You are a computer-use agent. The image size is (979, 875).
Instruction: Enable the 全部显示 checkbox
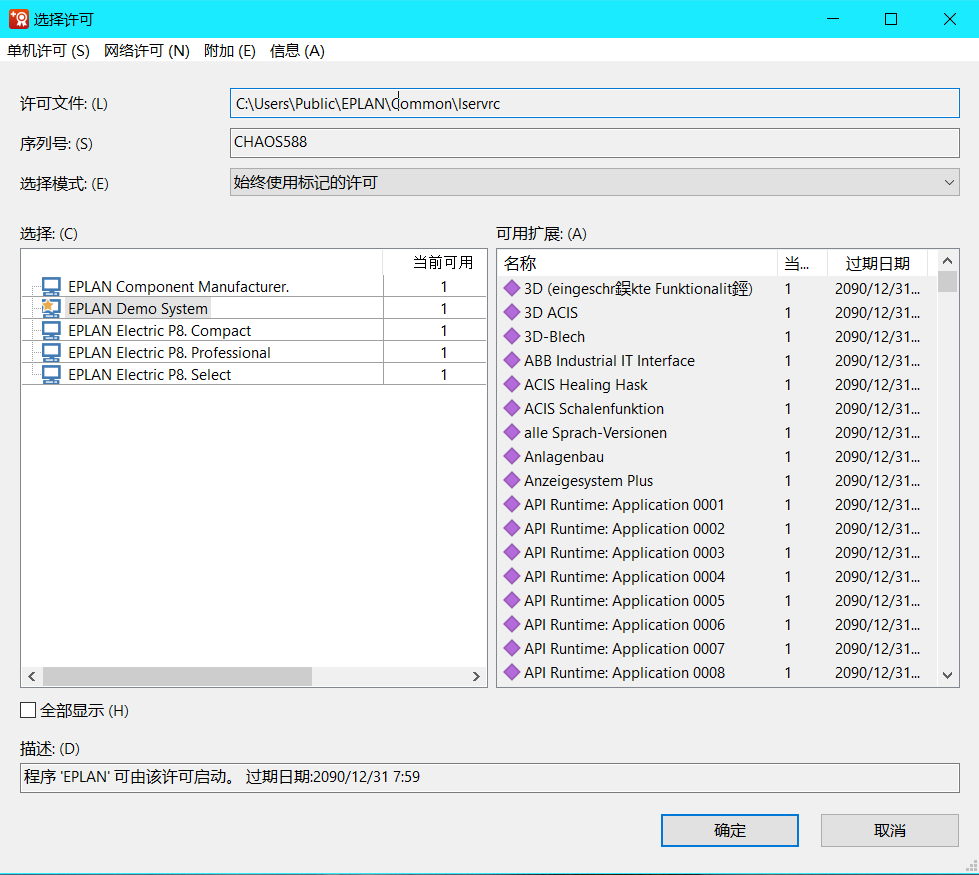coord(29,711)
